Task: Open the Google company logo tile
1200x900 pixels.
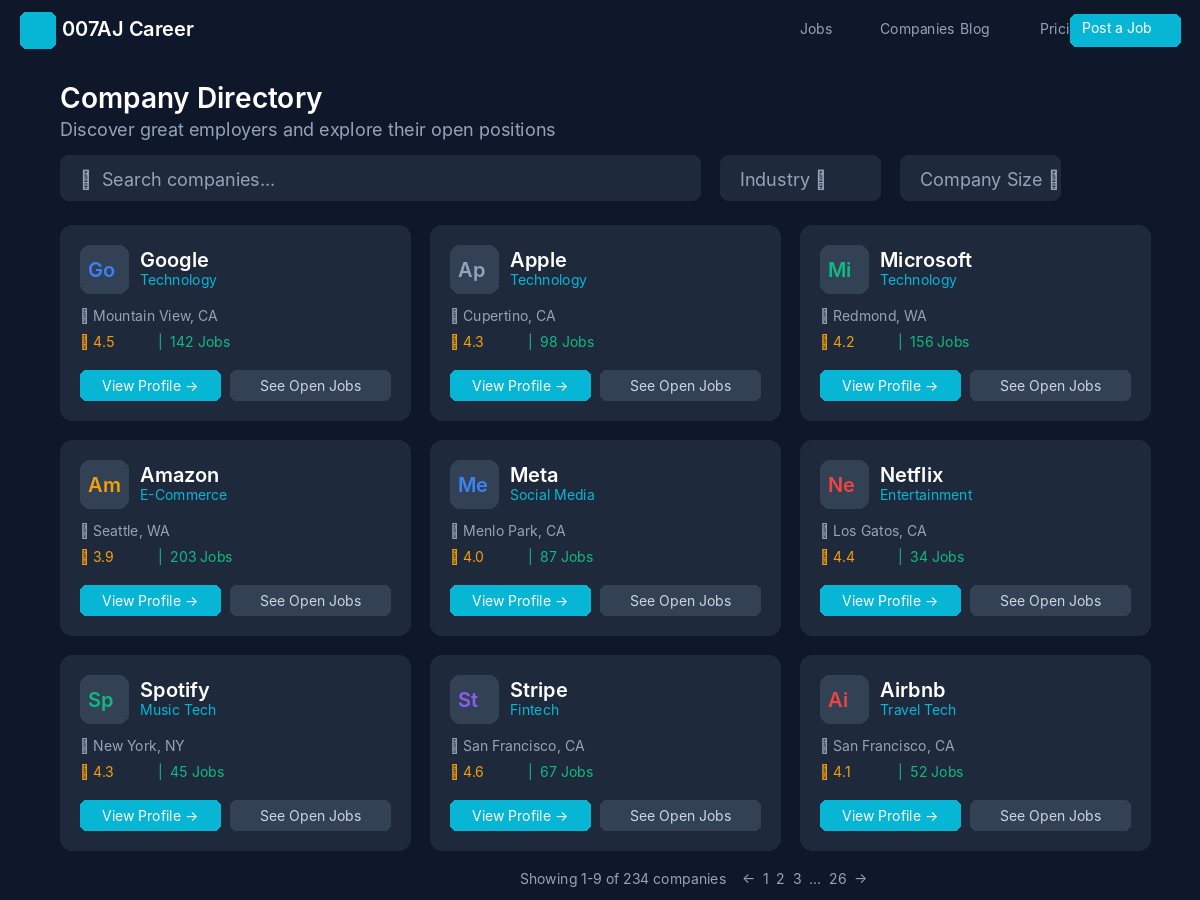Action: [104, 269]
